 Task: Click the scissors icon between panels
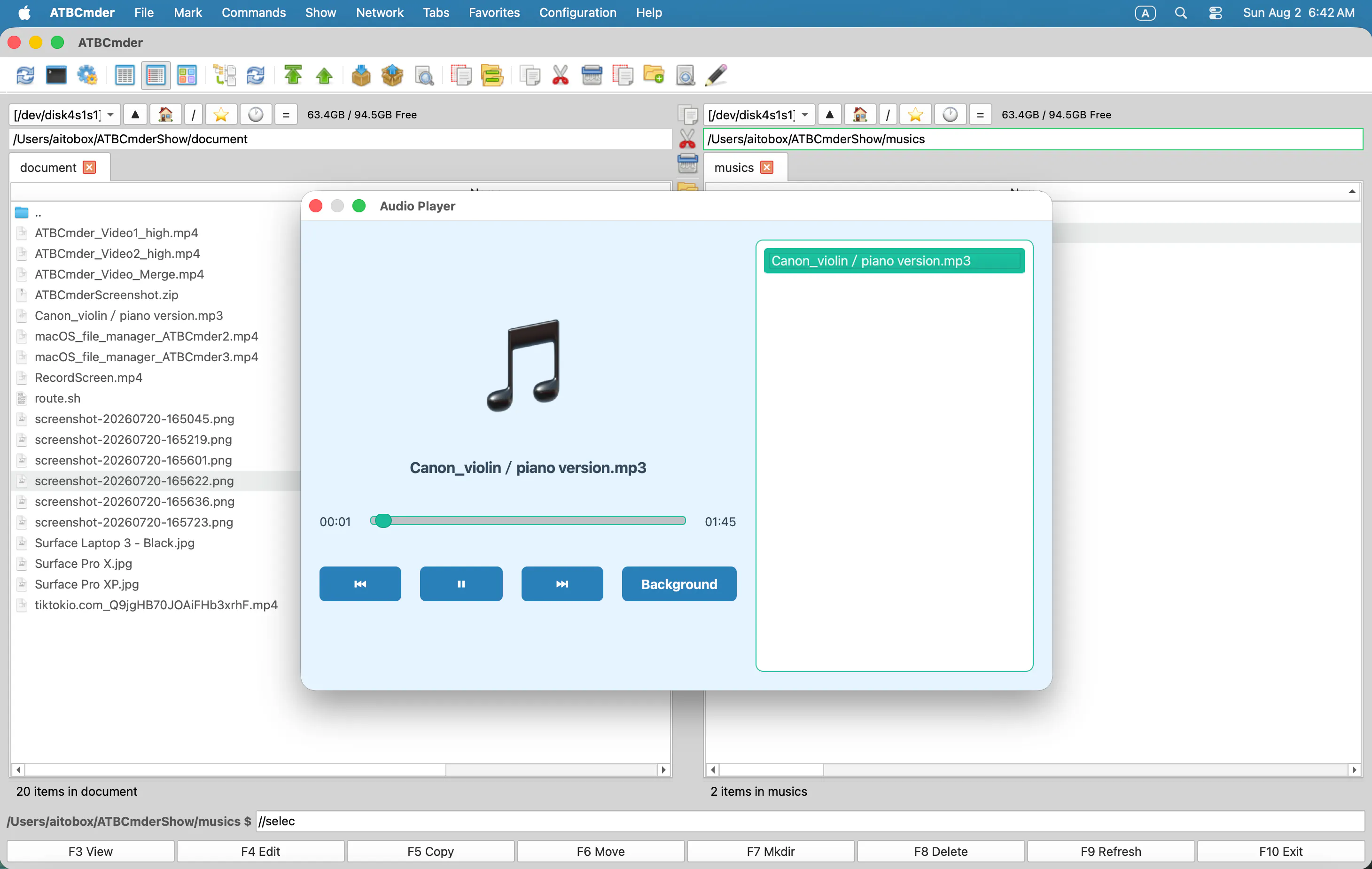688,139
